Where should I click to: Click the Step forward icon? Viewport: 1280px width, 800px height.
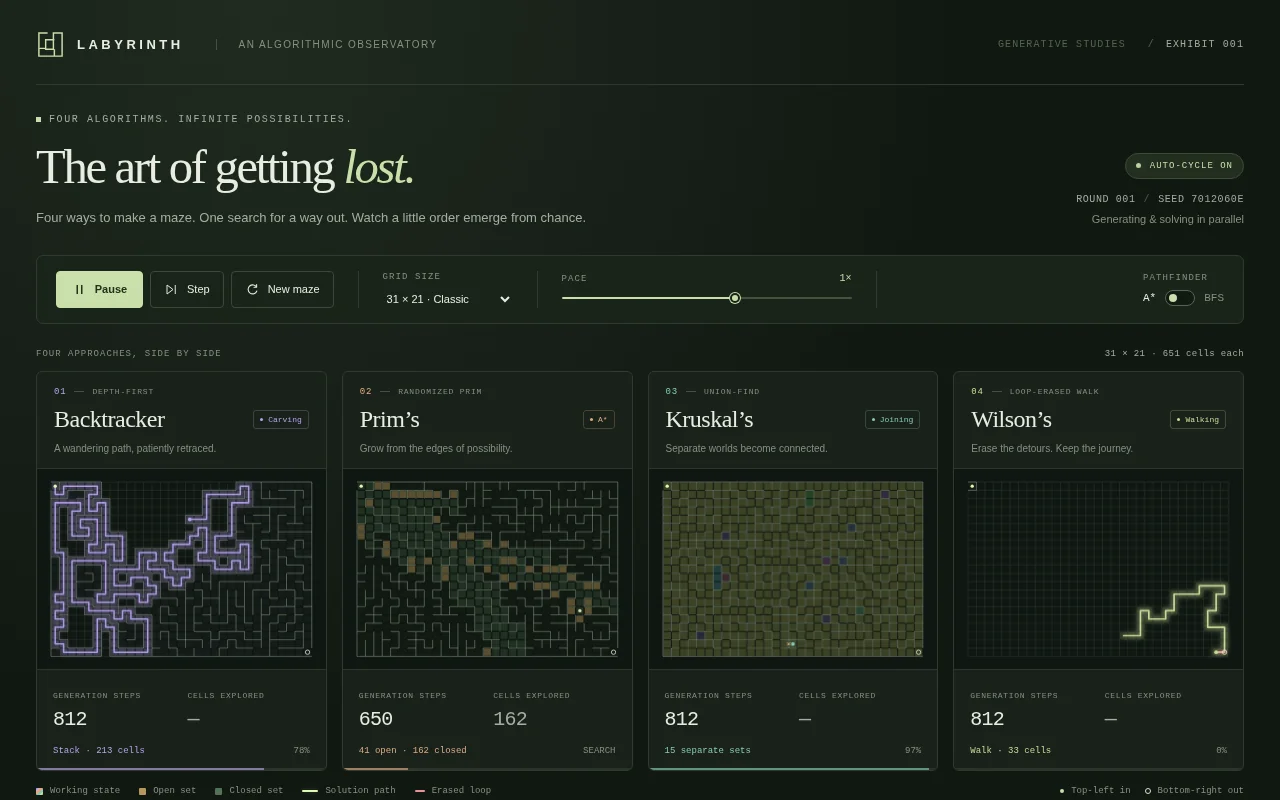171,289
